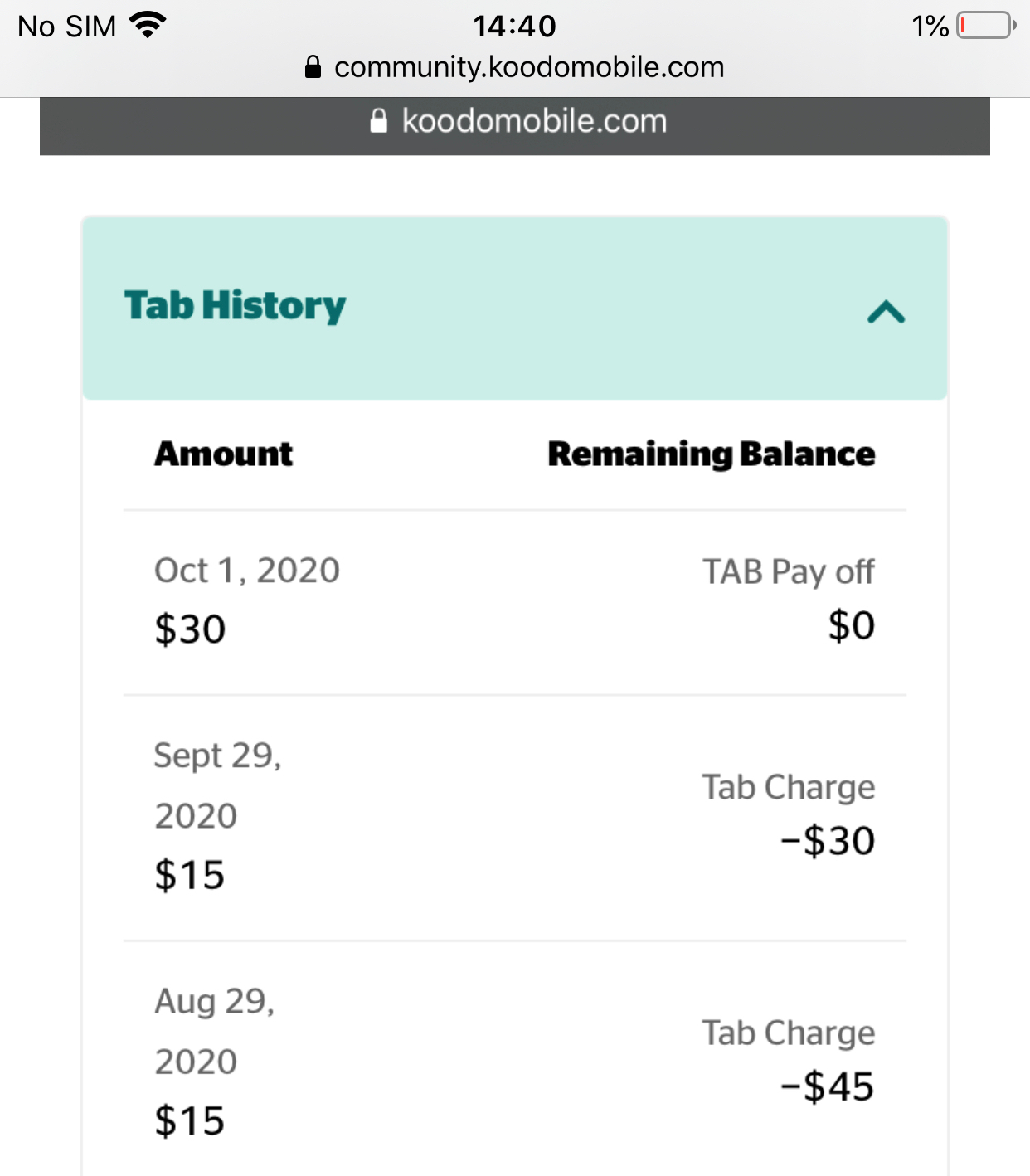Select the Oct 1, 2020 entry date
This screenshot has width=1030, height=1176.
247,571
